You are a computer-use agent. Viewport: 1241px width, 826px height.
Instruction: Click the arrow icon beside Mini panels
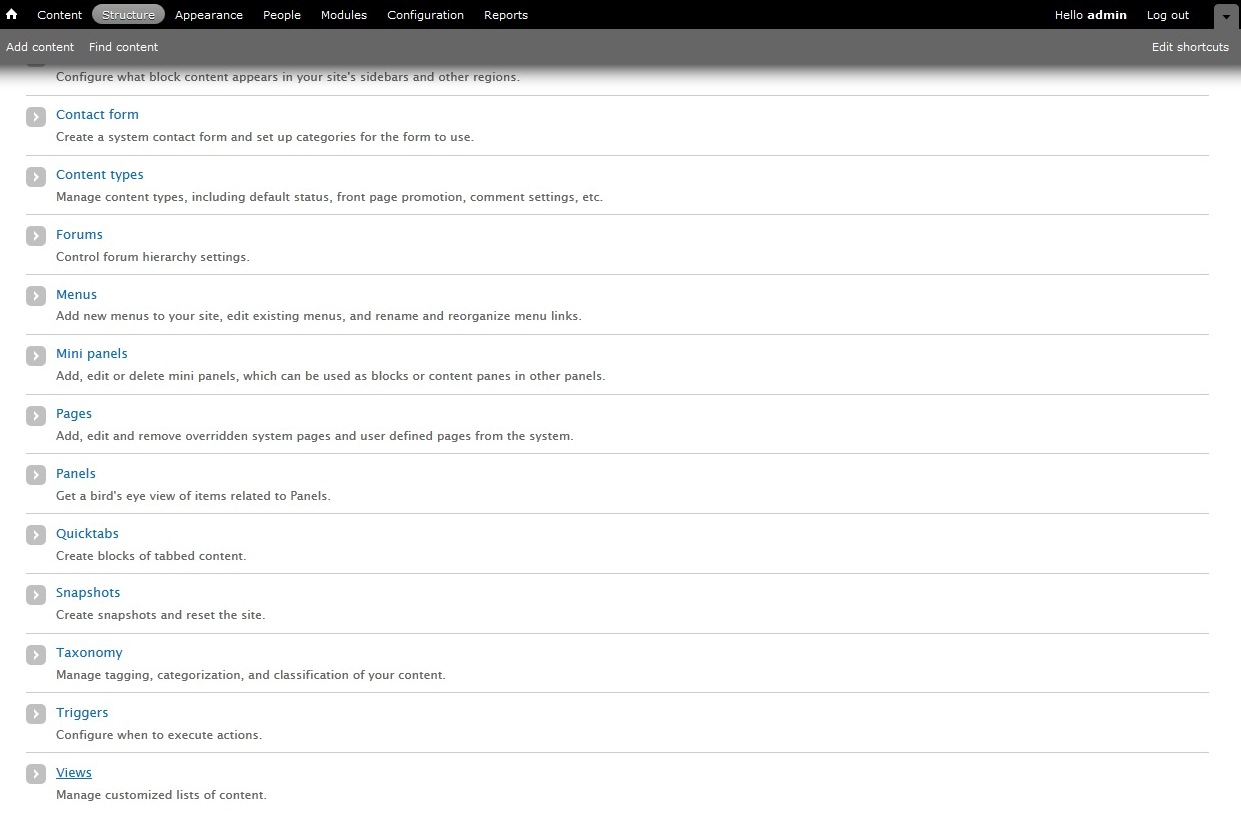(x=36, y=356)
